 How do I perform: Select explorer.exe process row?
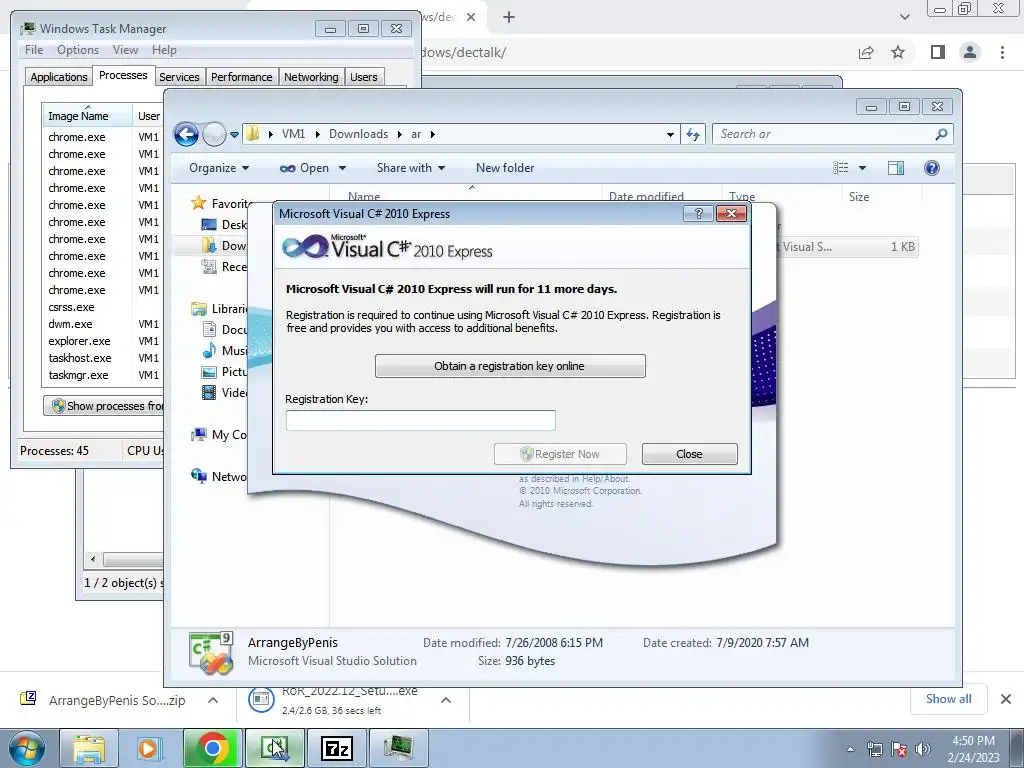click(x=103, y=341)
